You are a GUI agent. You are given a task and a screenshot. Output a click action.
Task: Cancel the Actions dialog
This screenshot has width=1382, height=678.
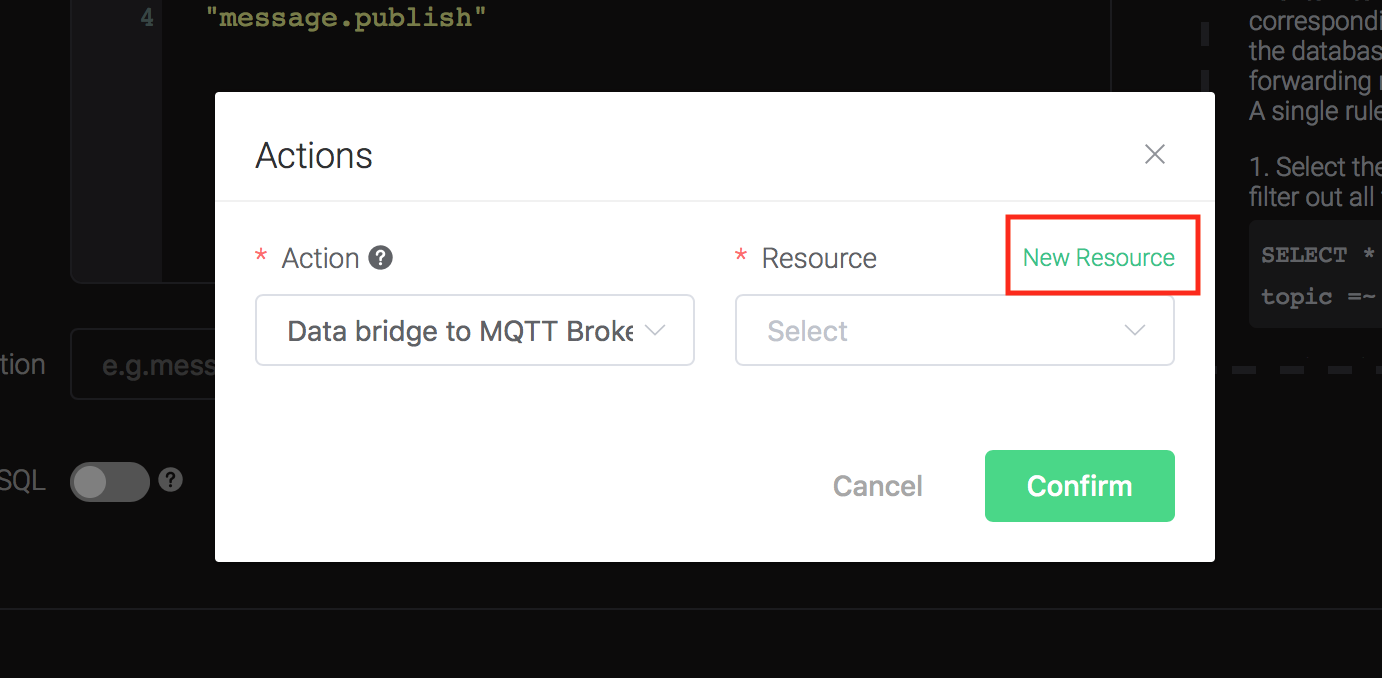click(878, 486)
